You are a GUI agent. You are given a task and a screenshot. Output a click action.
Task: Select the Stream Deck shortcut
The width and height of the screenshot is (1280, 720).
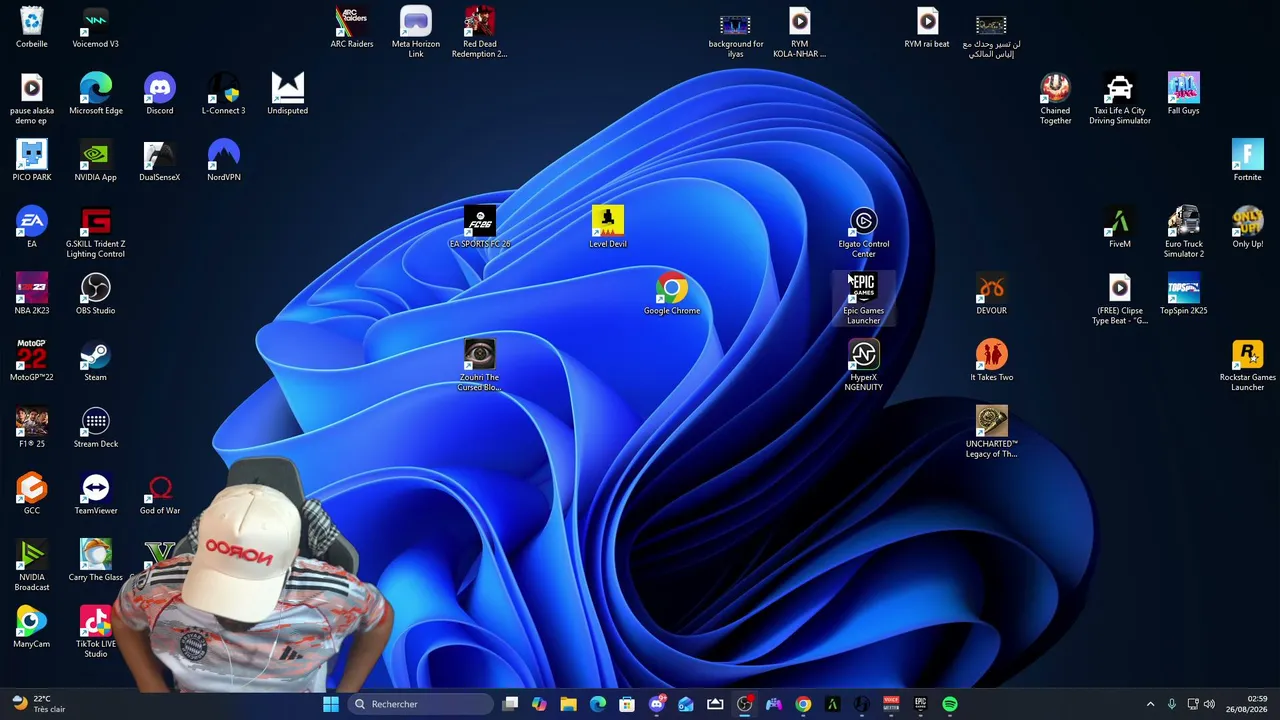pyautogui.click(x=96, y=428)
